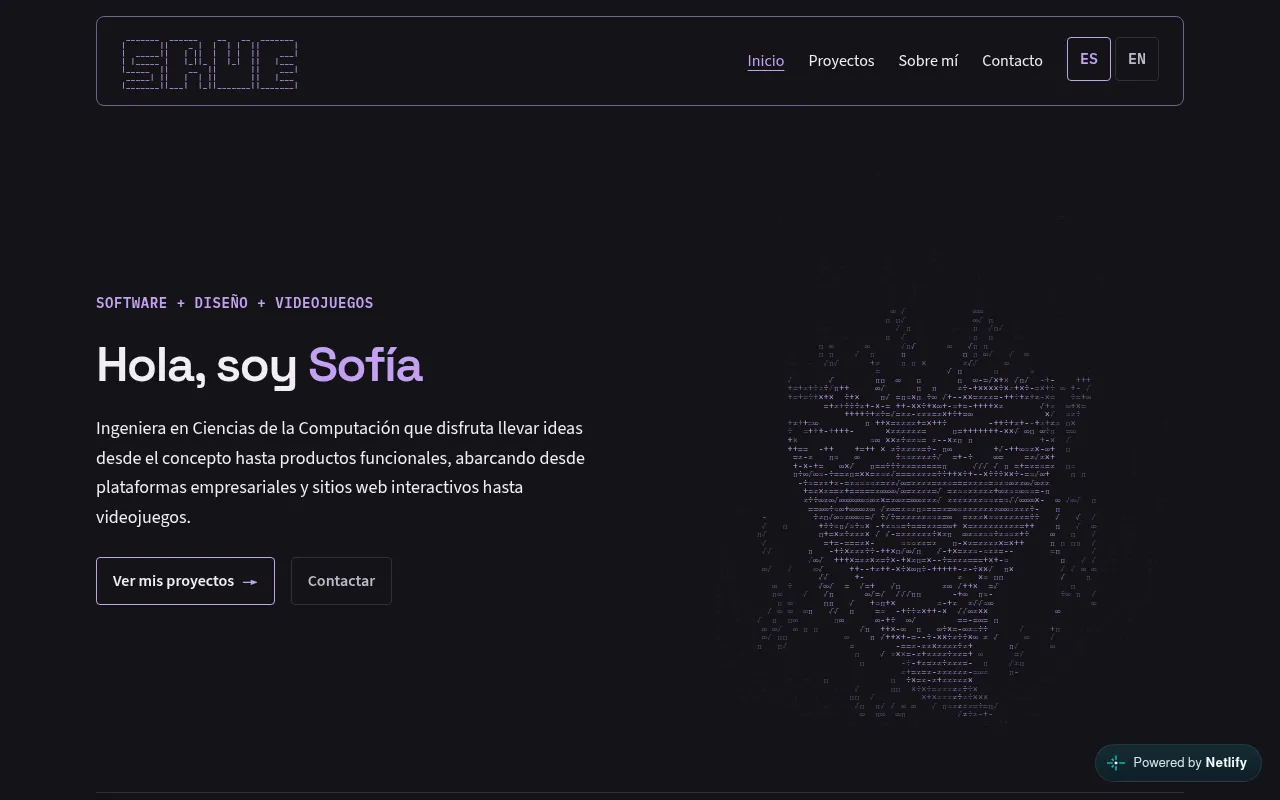Click the Ver mis proyectos button

tap(185, 581)
